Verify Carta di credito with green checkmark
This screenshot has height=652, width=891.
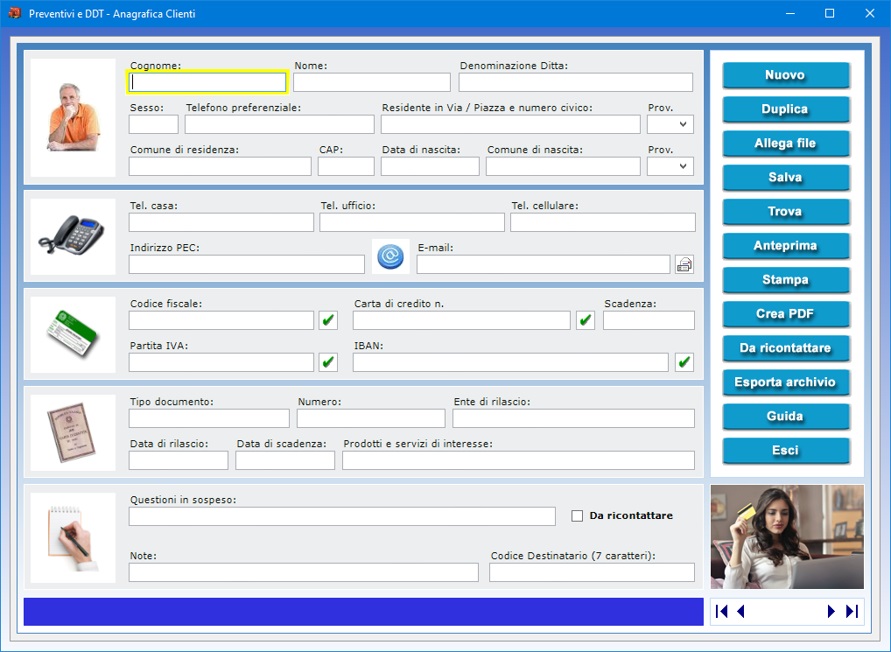(585, 321)
